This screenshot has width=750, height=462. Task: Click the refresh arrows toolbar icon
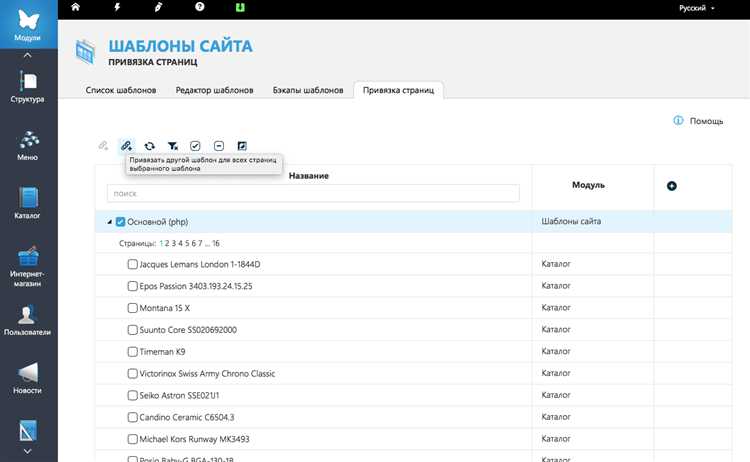pyautogui.click(x=150, y=146)
